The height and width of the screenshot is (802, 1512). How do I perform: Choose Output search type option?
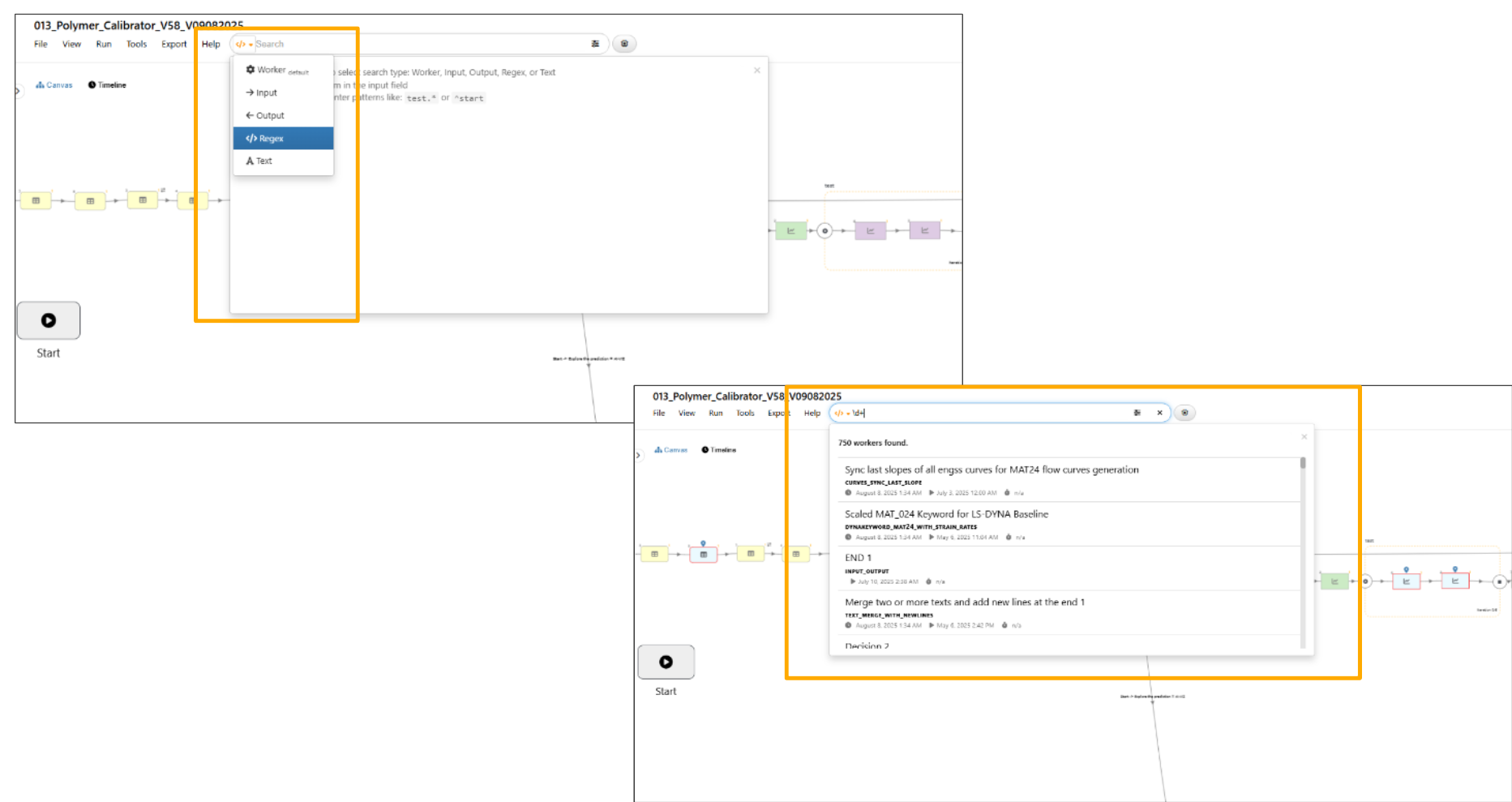pyautogui.click(x=283, y=115)
